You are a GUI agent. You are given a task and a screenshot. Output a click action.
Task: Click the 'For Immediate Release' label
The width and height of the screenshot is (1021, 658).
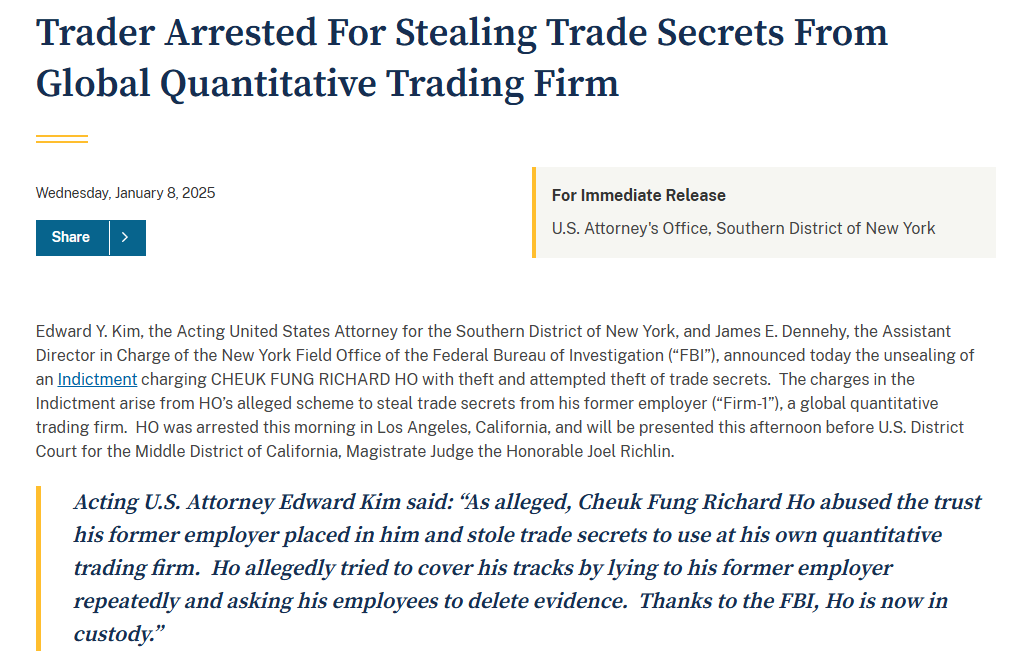638,195
